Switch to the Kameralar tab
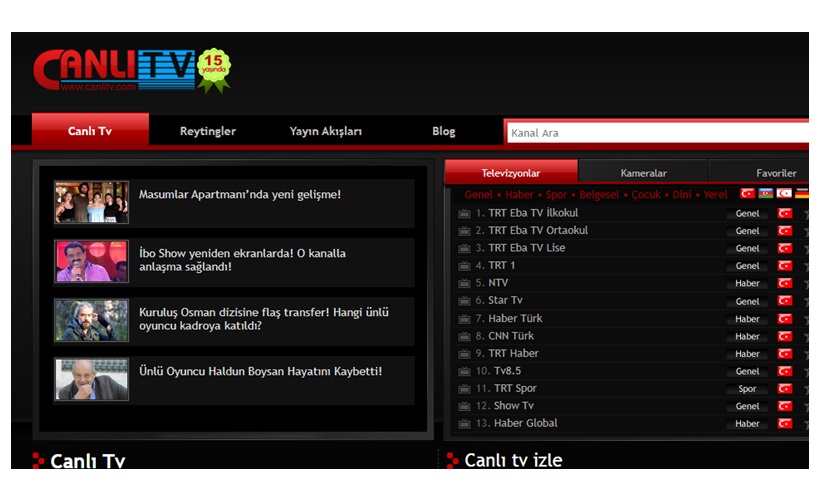Viewport: 820px width, 500px height. (x=643, y=173)
